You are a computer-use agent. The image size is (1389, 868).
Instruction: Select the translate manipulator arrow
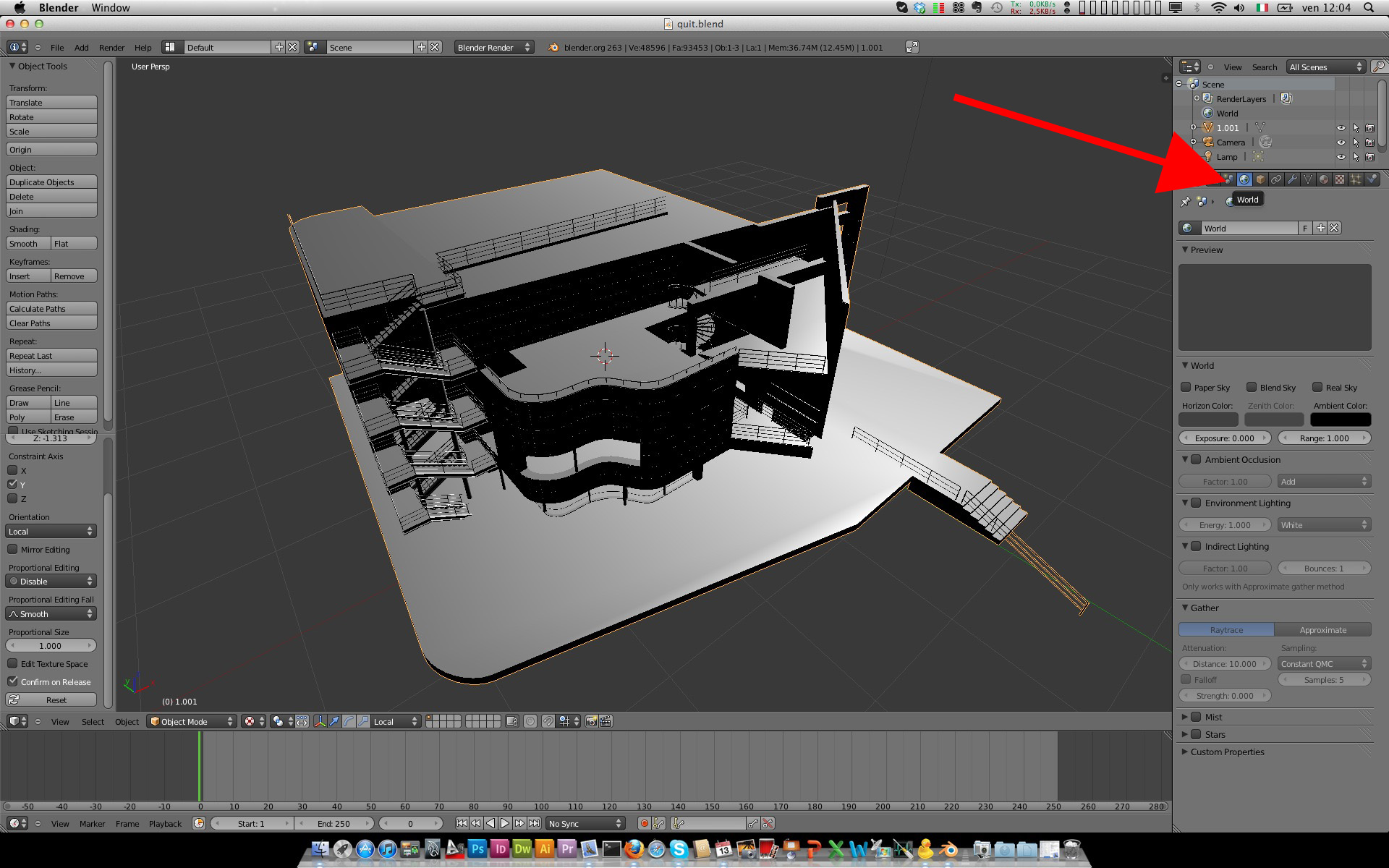pos(334,721)
